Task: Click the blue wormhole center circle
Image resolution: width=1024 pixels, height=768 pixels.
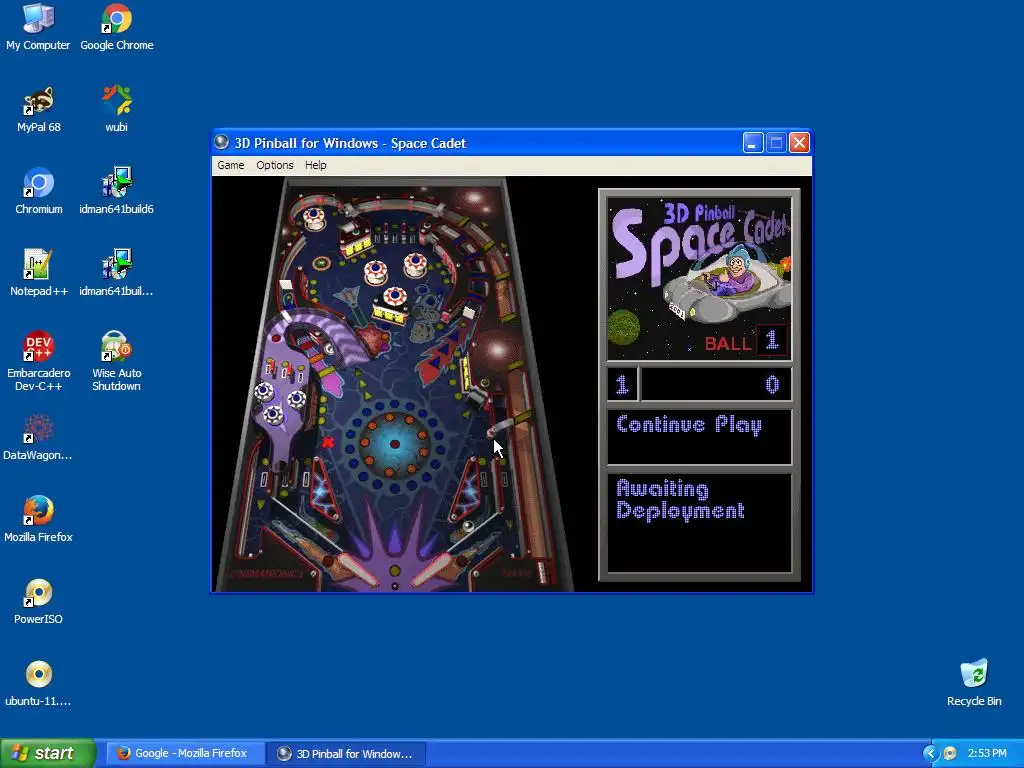Action: pos(394,444)
